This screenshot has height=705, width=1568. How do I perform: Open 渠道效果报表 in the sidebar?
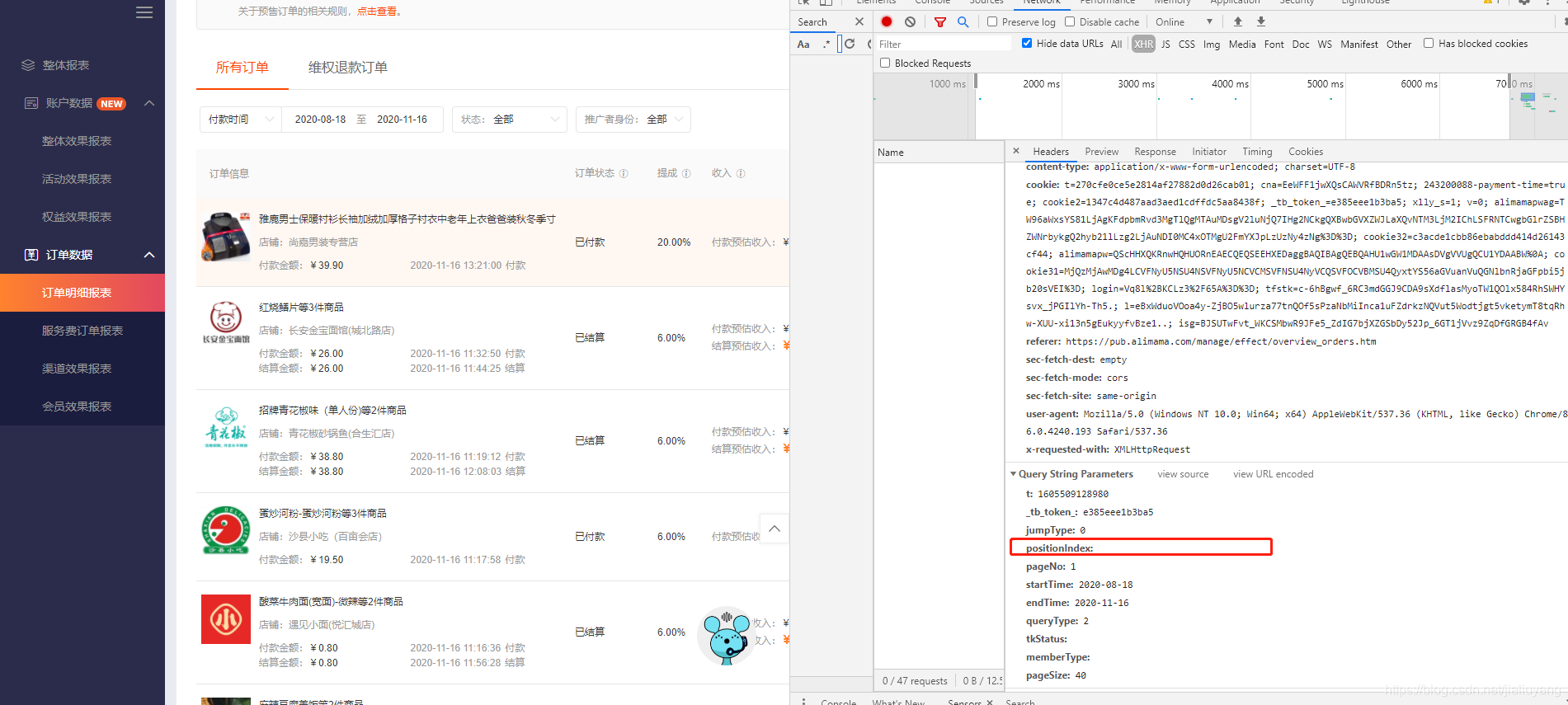pyautogui.click(x=77, y=369)
